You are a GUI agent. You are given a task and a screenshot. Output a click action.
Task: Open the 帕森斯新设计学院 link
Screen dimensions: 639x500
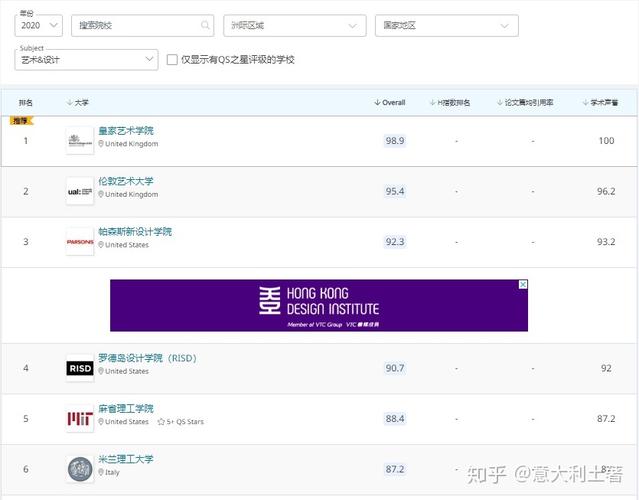pyautogui.click(x=135, y=231)
